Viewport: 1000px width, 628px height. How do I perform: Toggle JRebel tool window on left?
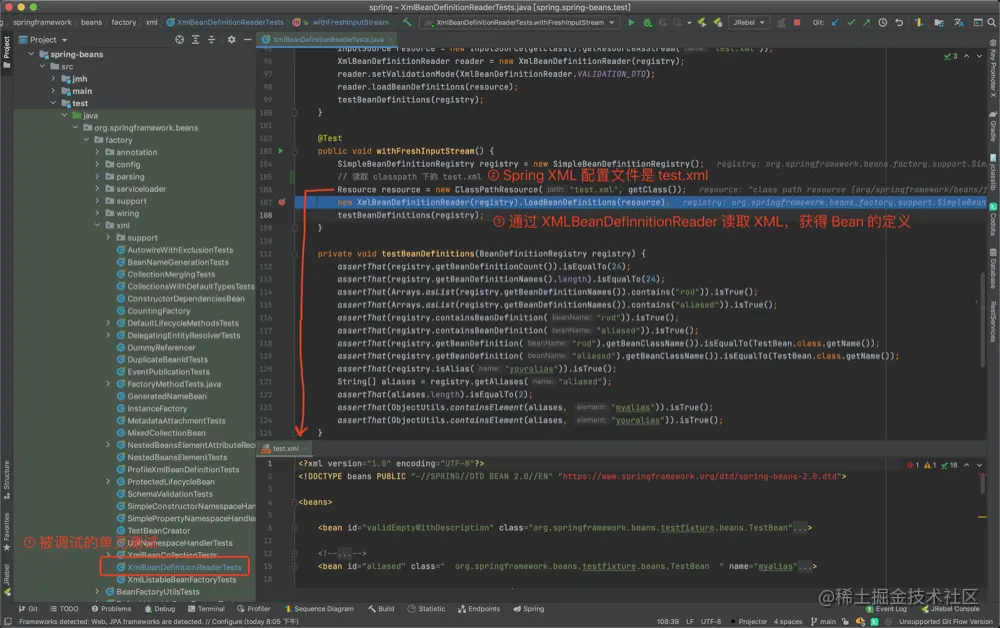pyautogui.click(x=6, y=579)
